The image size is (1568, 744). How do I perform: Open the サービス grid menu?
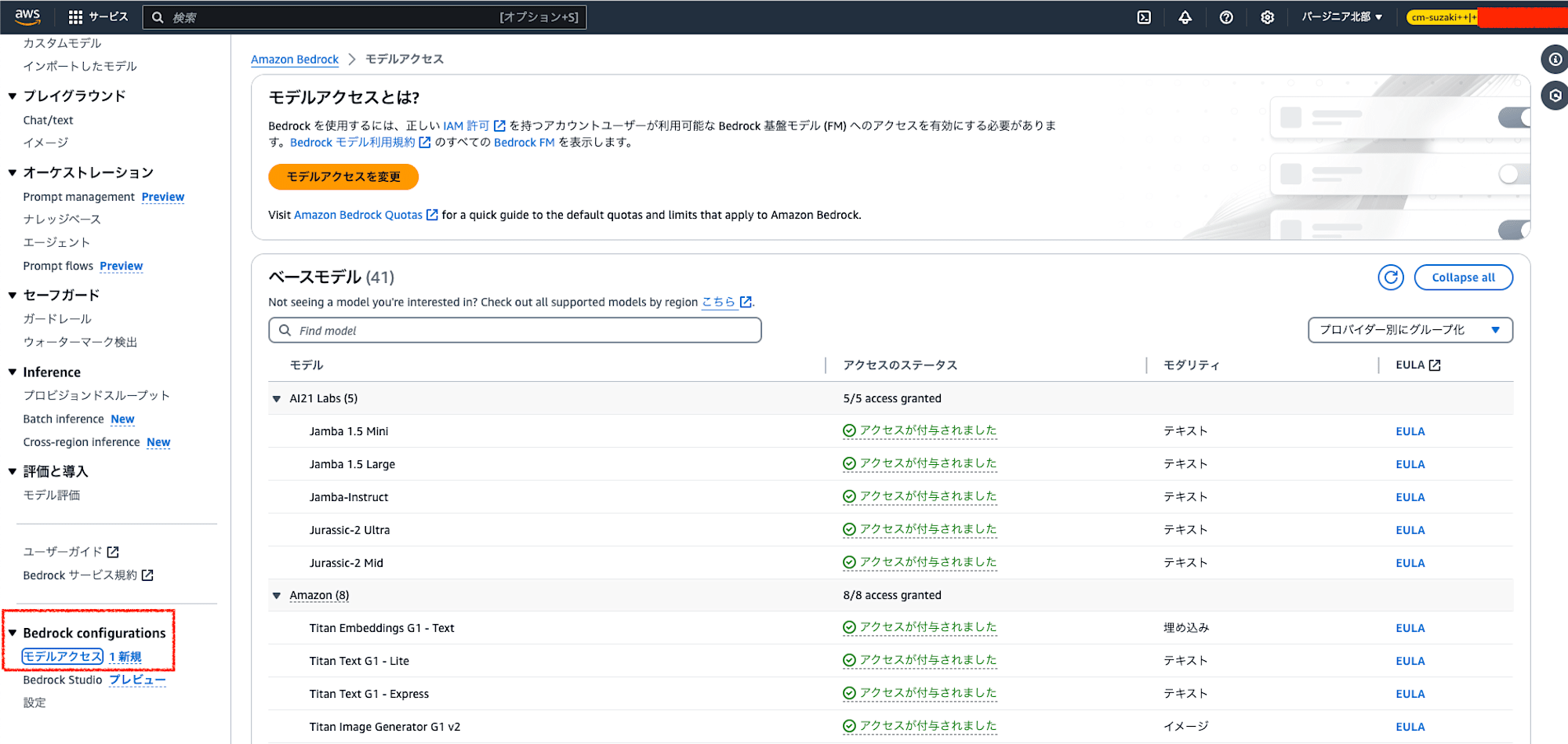(x=98, y=17)
